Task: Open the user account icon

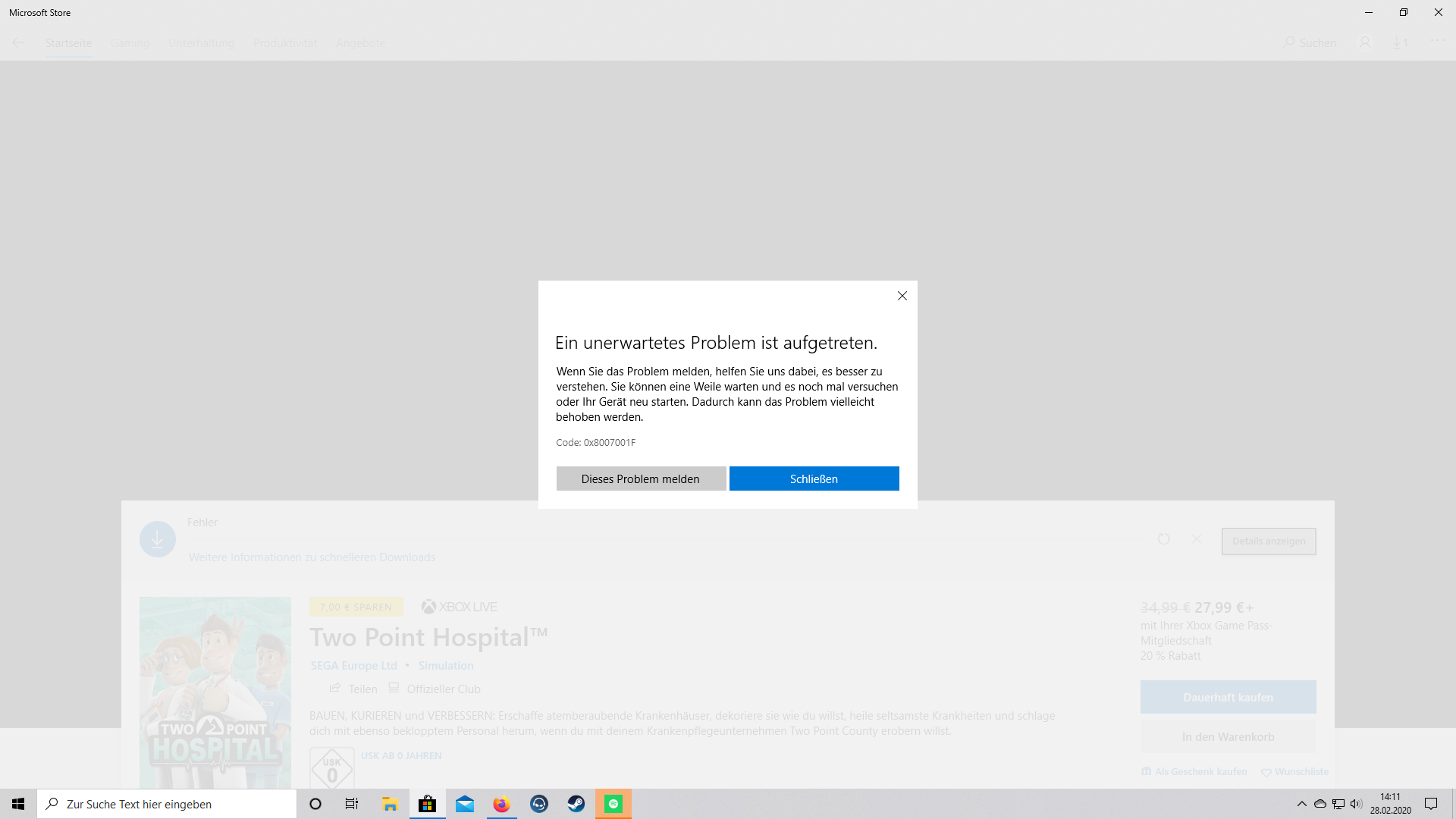Action: pos(1365,42)
